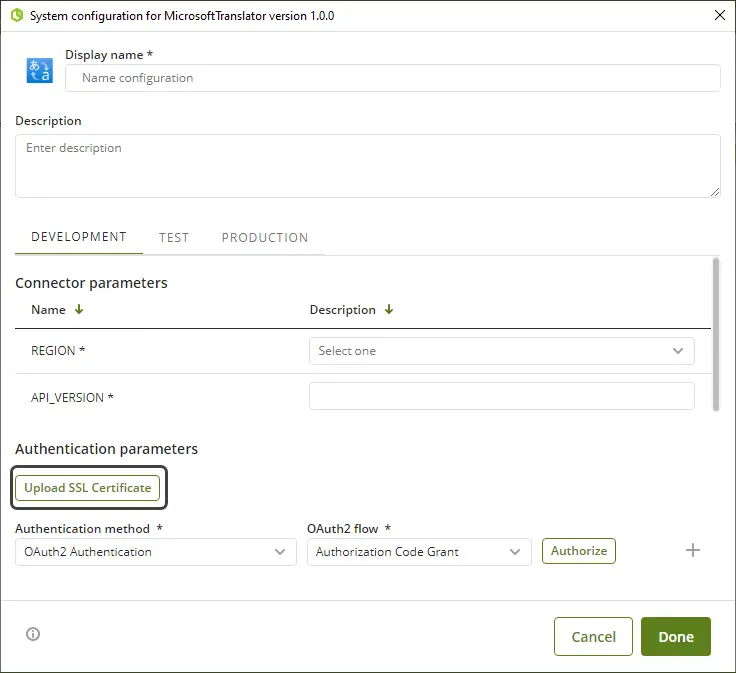Click the REGION * parameter label
Image resolution: width=736 pixels, height=673 pixels.
click(58, 351)
